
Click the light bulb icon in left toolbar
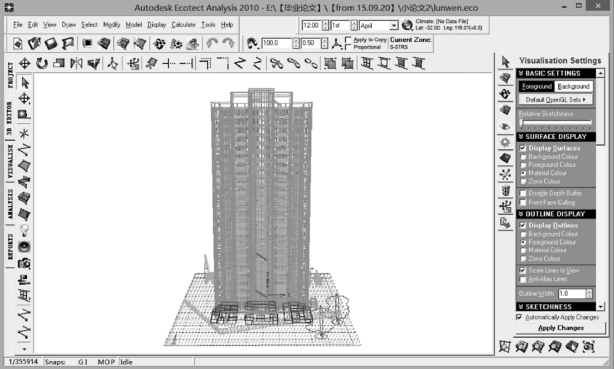point(24,230)
